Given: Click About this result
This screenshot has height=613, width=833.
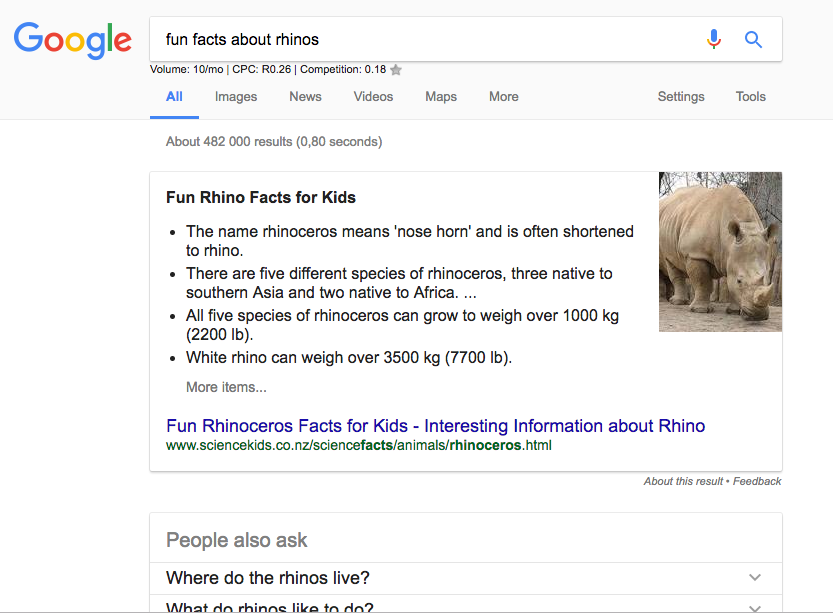Looking at the screenshot, I should pos(683,481).
